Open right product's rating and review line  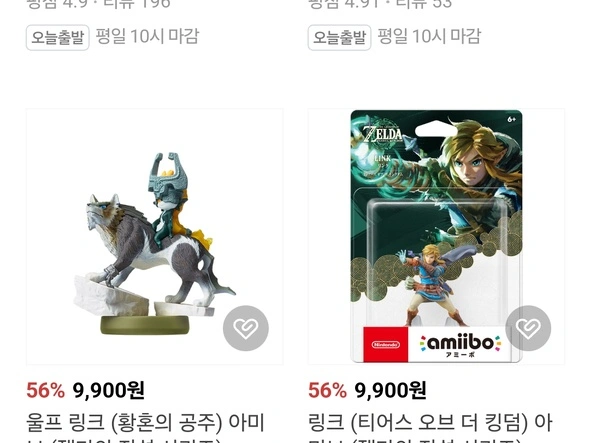(x=380, y=5)
